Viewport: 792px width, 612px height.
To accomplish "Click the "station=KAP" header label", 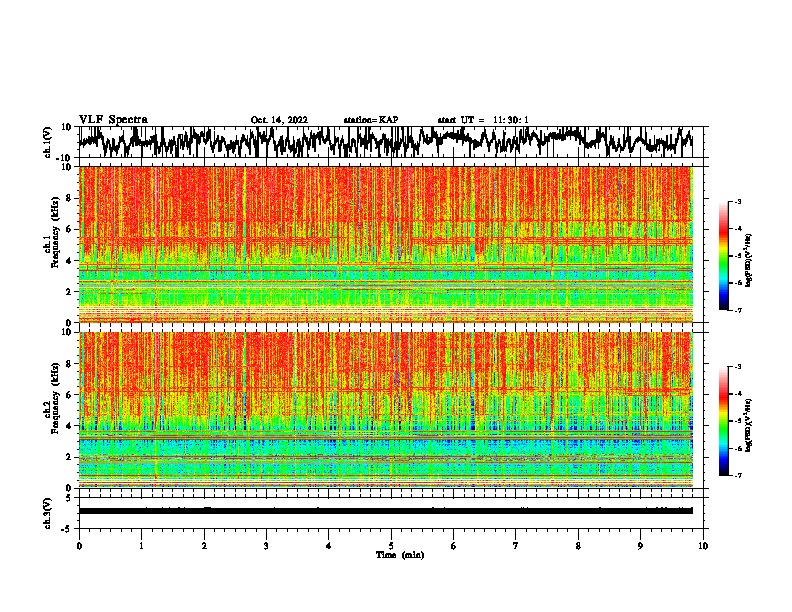I will click(x=371, y=120).
